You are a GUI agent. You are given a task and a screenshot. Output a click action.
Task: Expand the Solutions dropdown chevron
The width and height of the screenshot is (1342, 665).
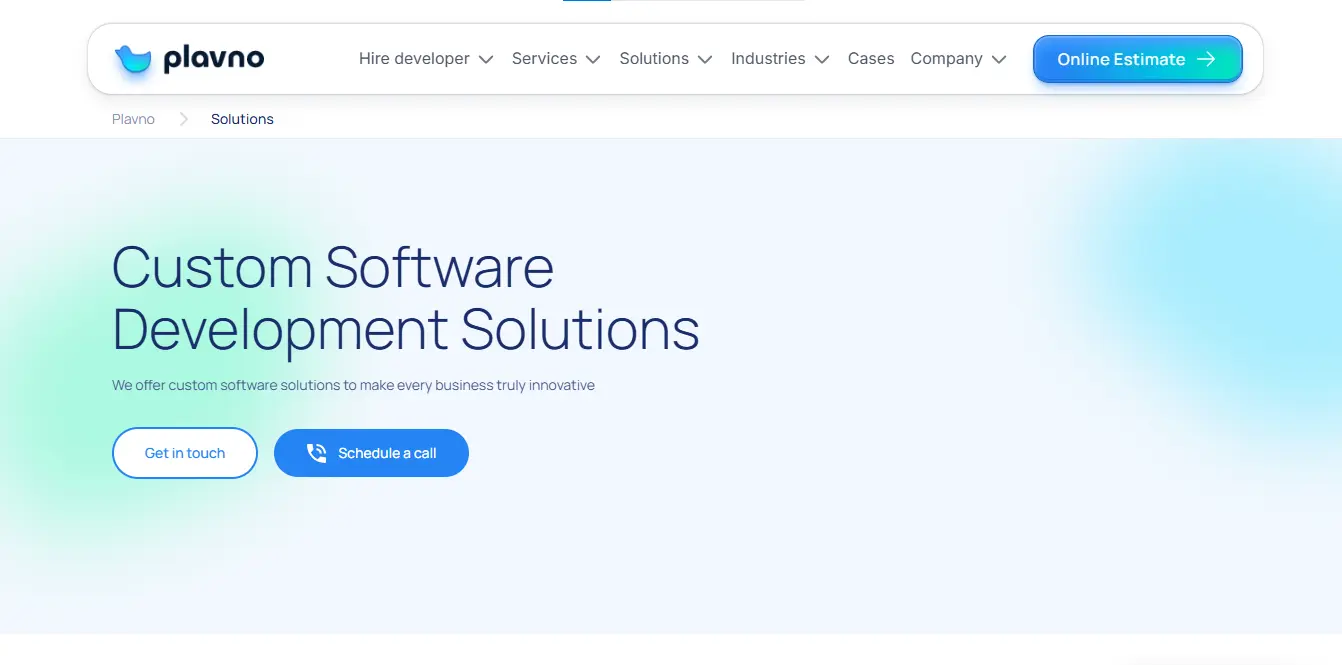(705, 60)
